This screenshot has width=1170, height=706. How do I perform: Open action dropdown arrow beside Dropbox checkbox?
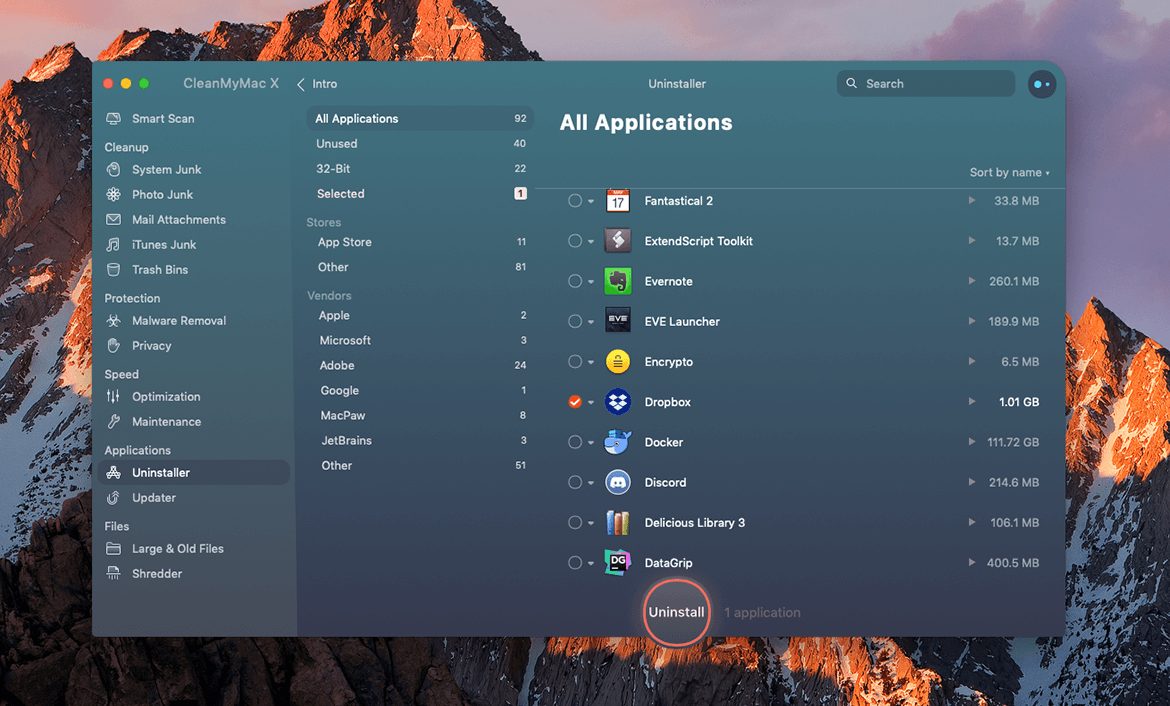pyautogui.click(x=591, y=402)
